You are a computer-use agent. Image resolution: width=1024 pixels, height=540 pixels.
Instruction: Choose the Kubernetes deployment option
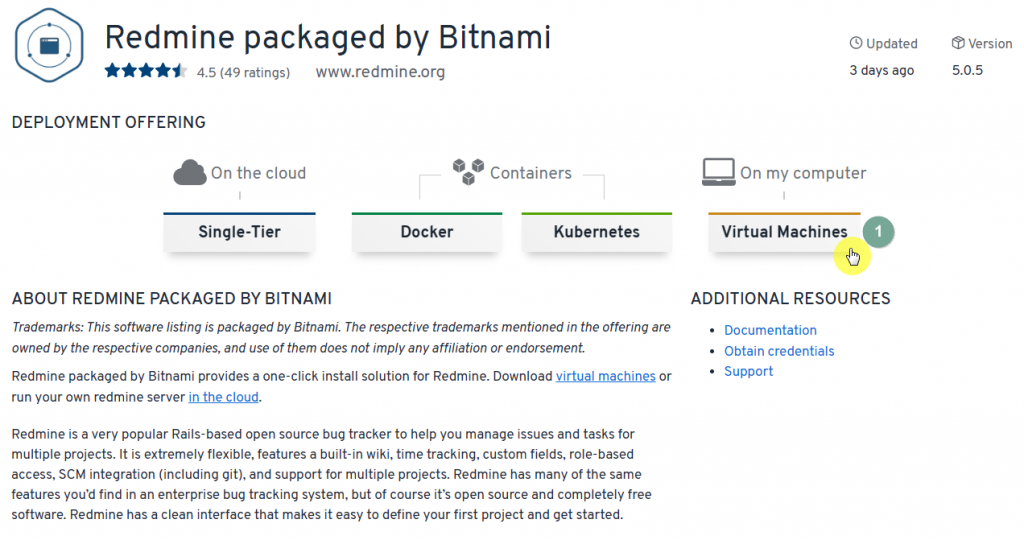coord(596,232)
